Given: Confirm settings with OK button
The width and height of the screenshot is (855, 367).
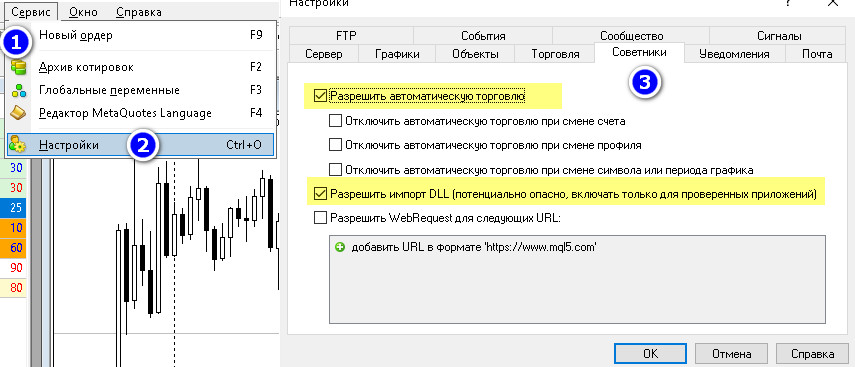Looking at the screenshot, I should point(651,353).
